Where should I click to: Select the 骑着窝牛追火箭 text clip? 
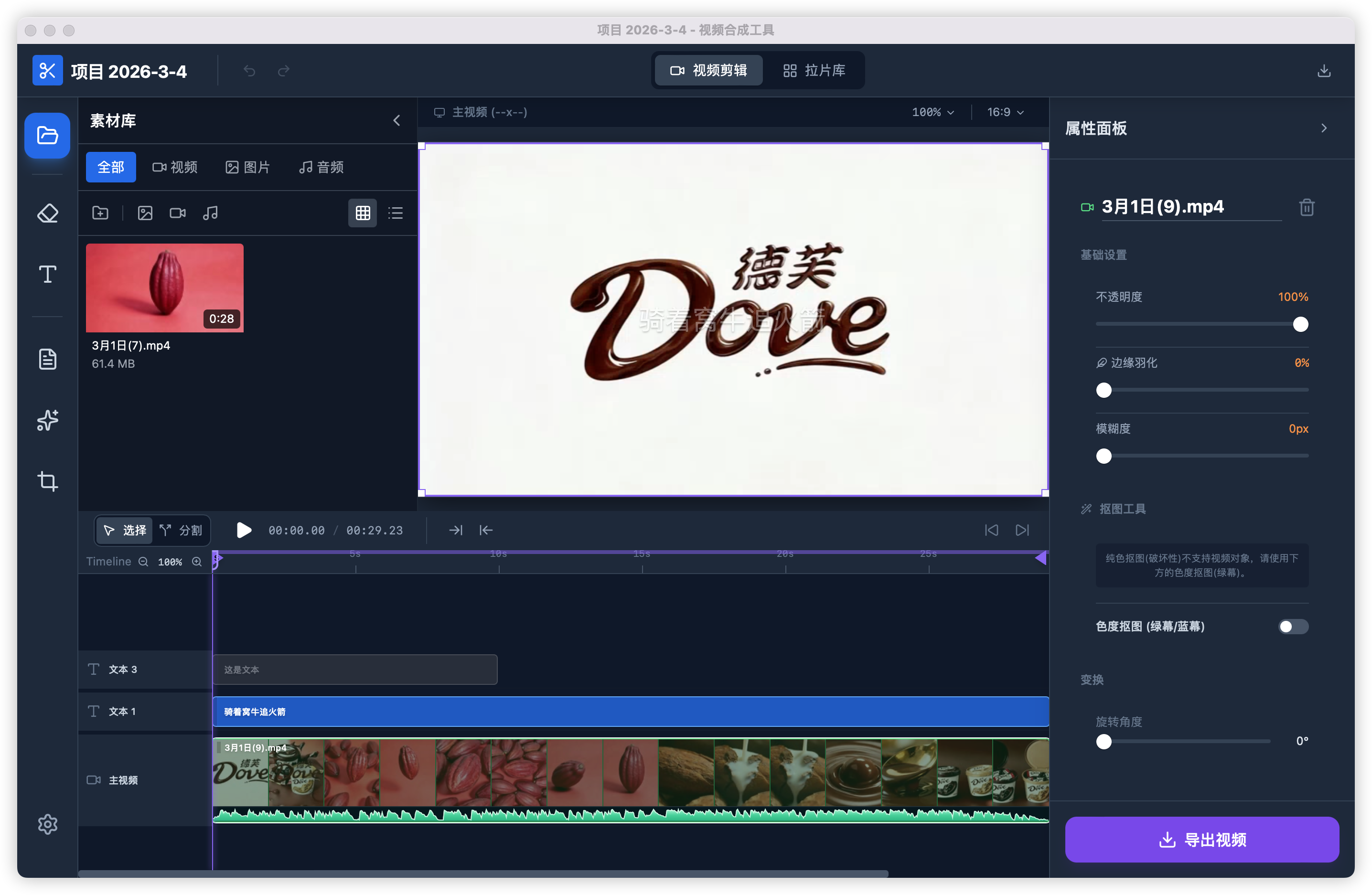click(x=631, y=712)
